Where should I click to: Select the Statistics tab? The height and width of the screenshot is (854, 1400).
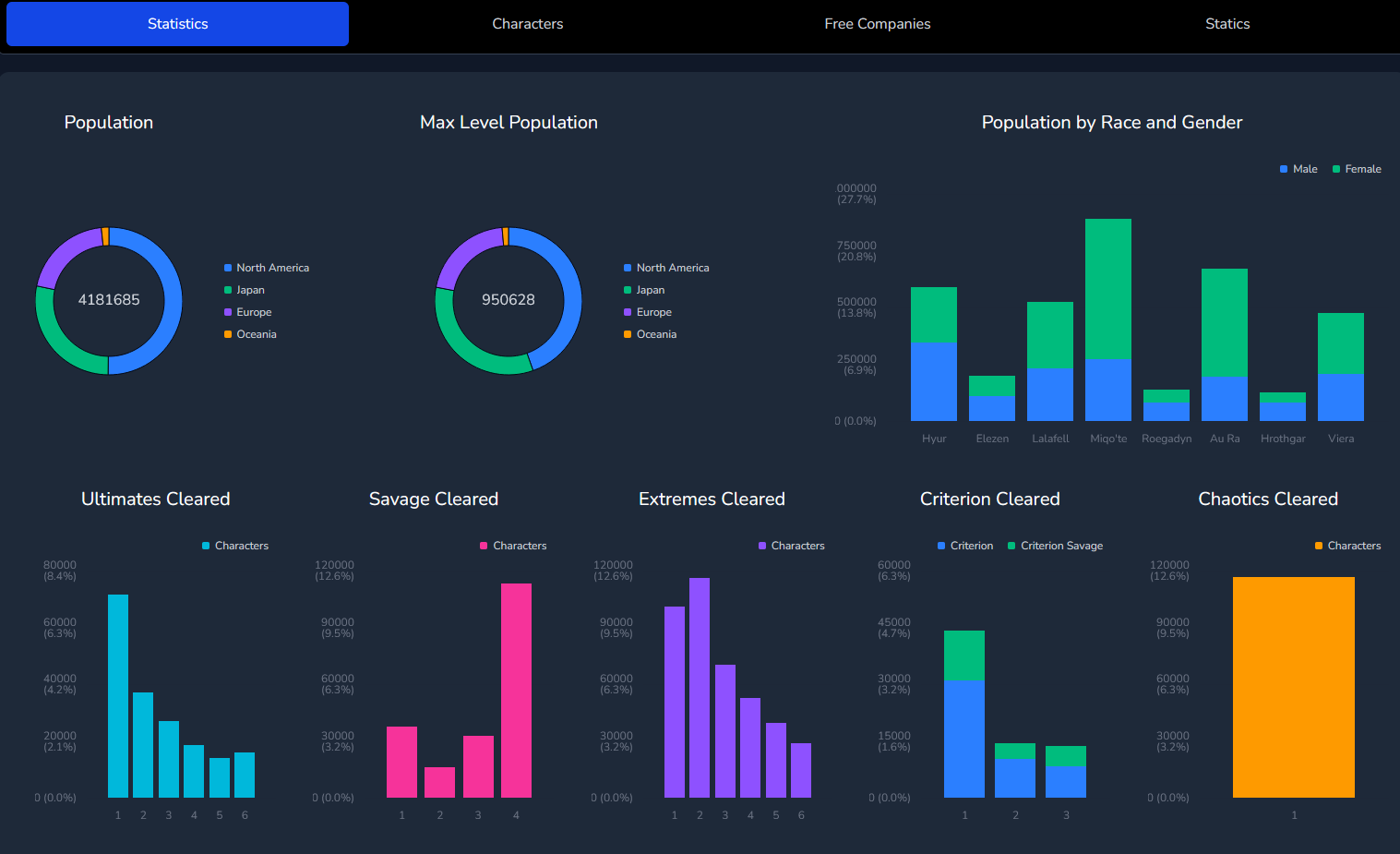[x=177, y=24]
